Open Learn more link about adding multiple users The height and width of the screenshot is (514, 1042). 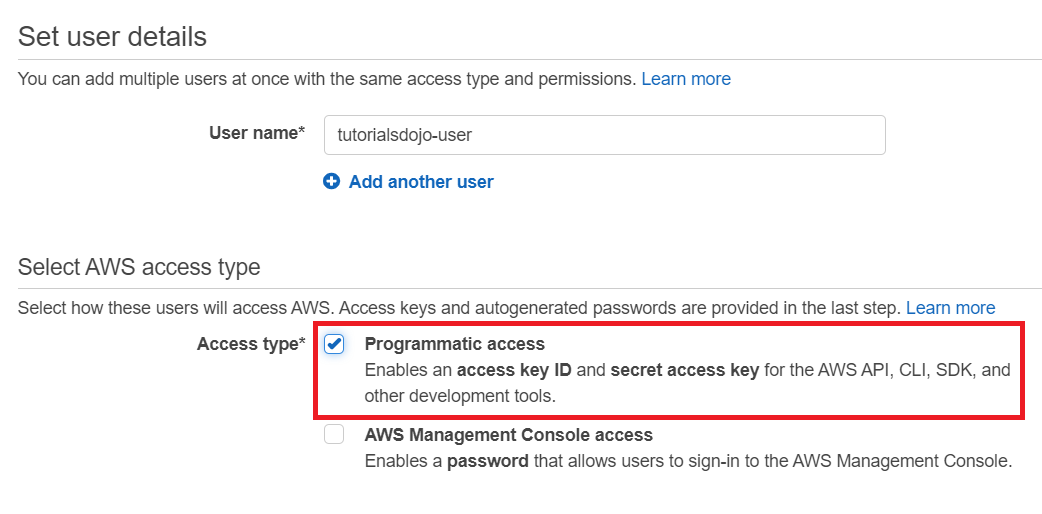coord(686,79)
